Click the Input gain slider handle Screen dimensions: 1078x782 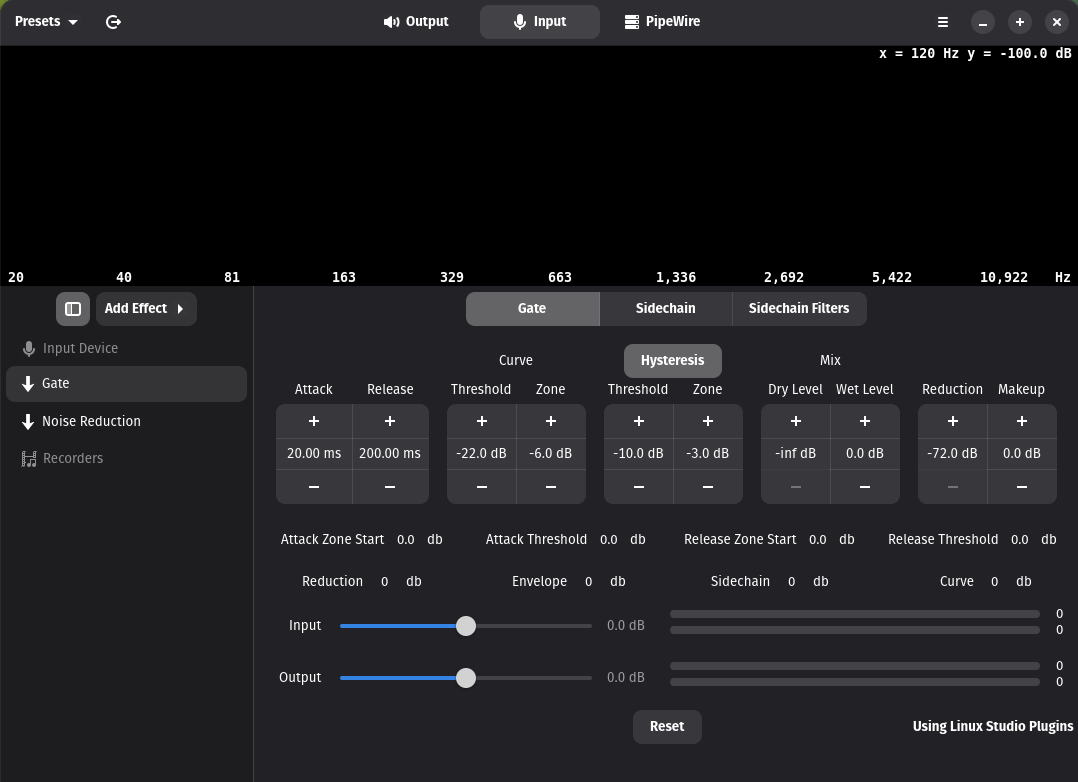click(x=466, y=626)
